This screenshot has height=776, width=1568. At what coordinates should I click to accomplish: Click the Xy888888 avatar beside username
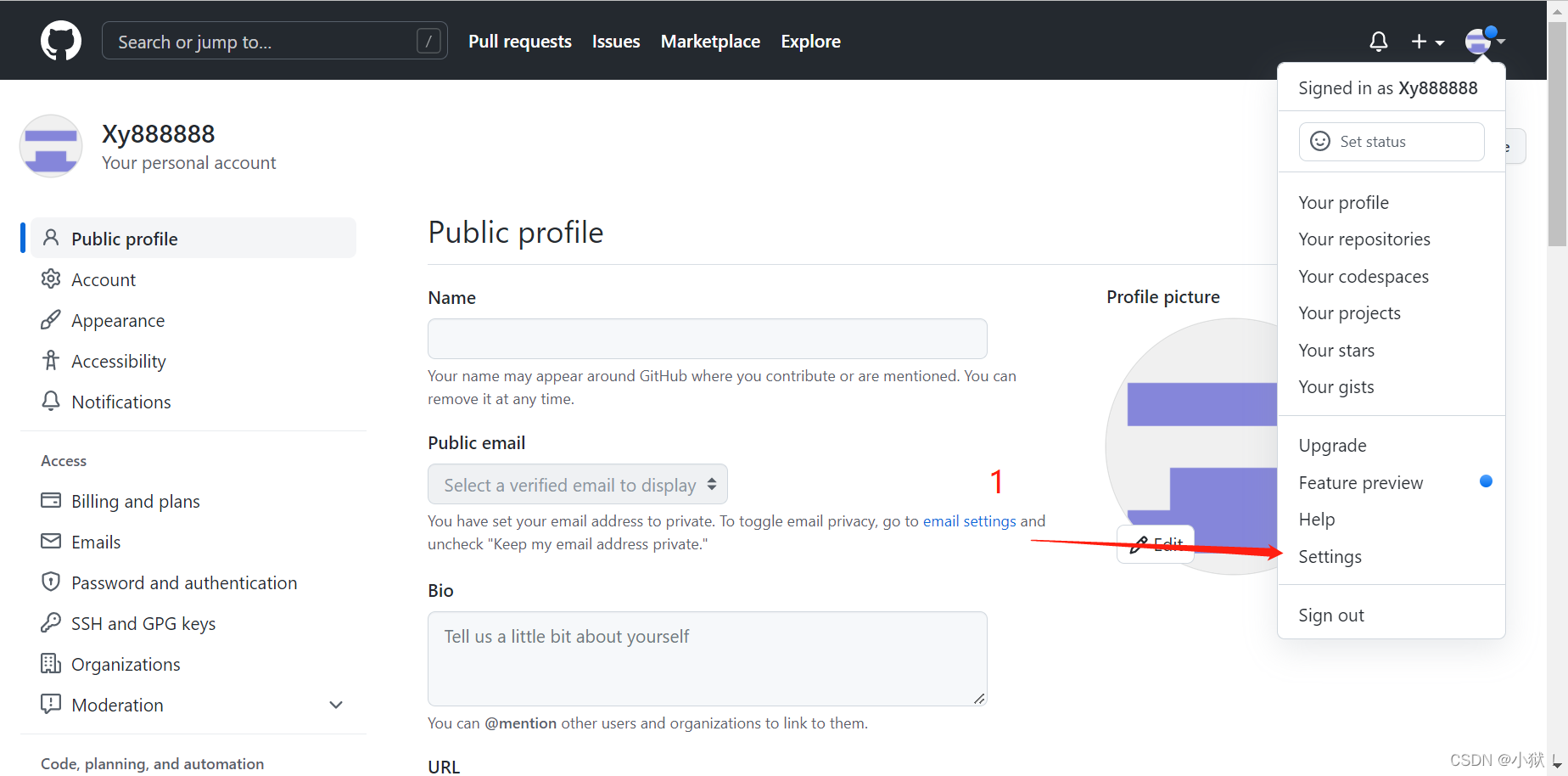click(x=51, y=146)
